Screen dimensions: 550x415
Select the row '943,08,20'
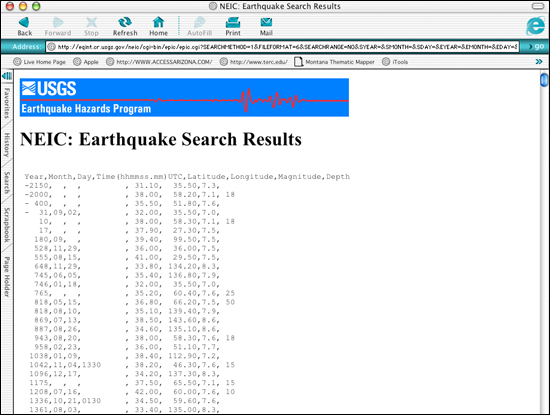click(134, 338)
